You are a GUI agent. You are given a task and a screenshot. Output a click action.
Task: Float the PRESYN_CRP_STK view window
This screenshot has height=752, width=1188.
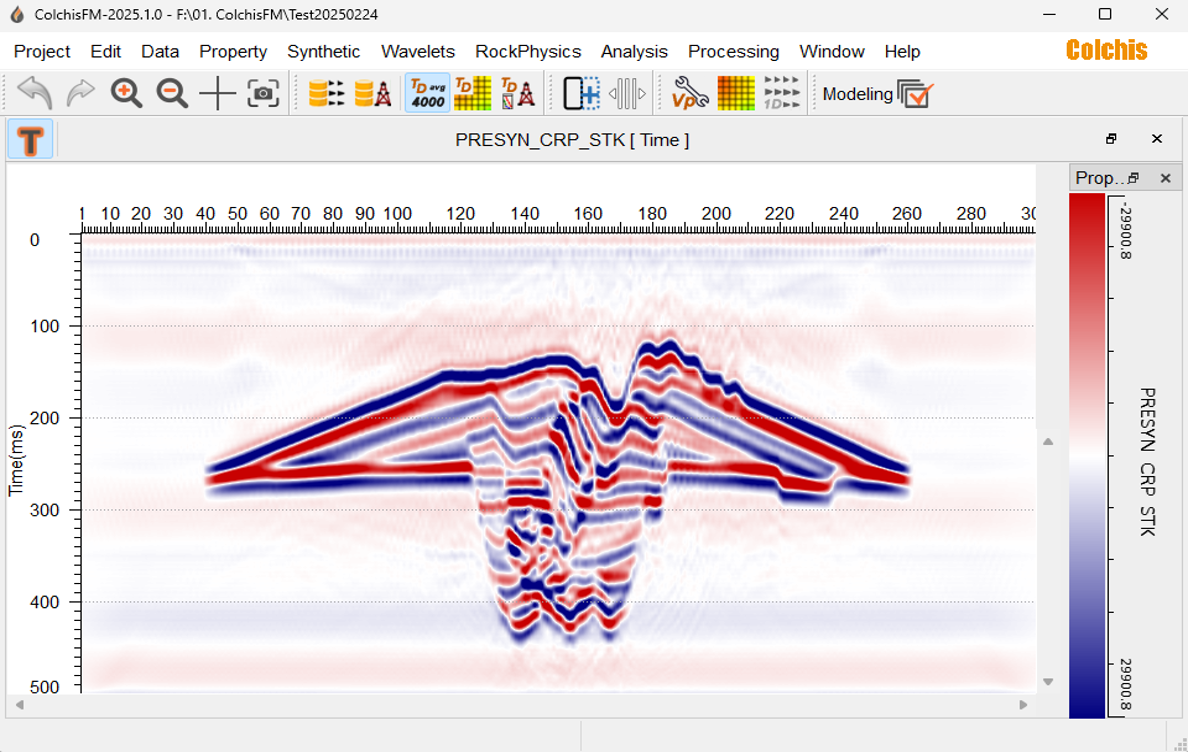coord(1111,139)
